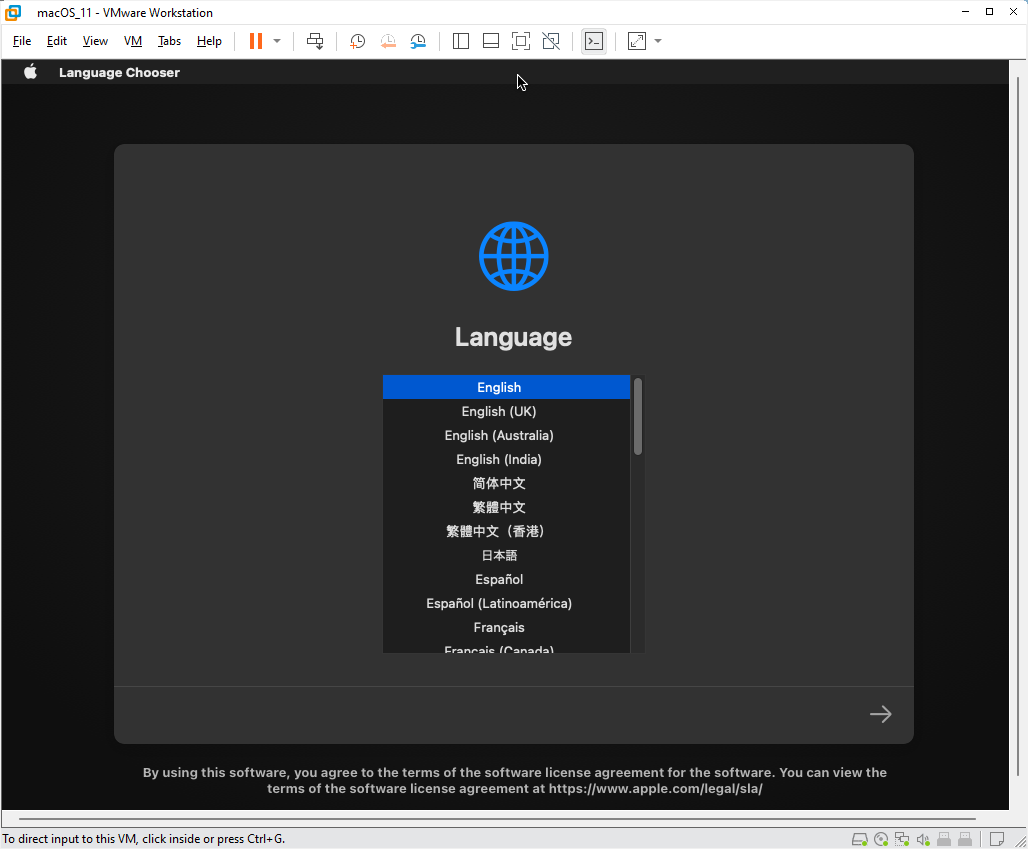Open the snapshot manager
This screenshot has width=1028, height=849.
(418, 41)
